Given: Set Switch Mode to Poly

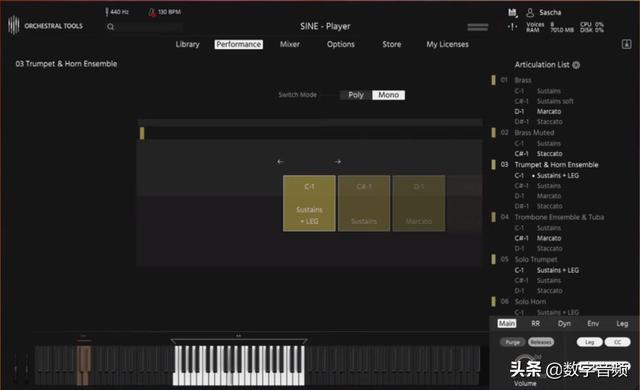Looking at the screenshot, I should [x=356, y=95].
